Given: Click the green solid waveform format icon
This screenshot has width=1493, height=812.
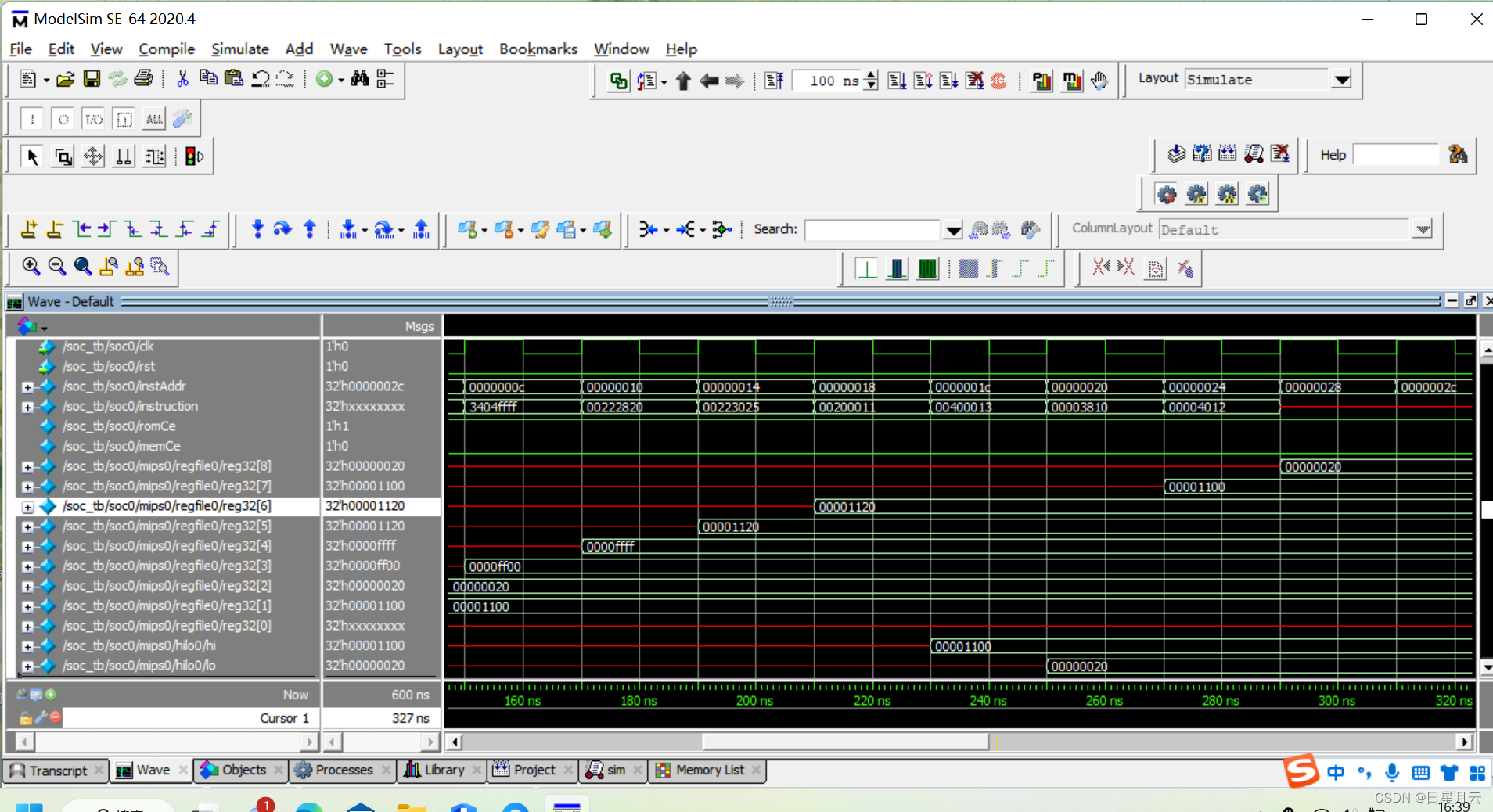Looking at the screenshot, I should (x=927, y=269).
